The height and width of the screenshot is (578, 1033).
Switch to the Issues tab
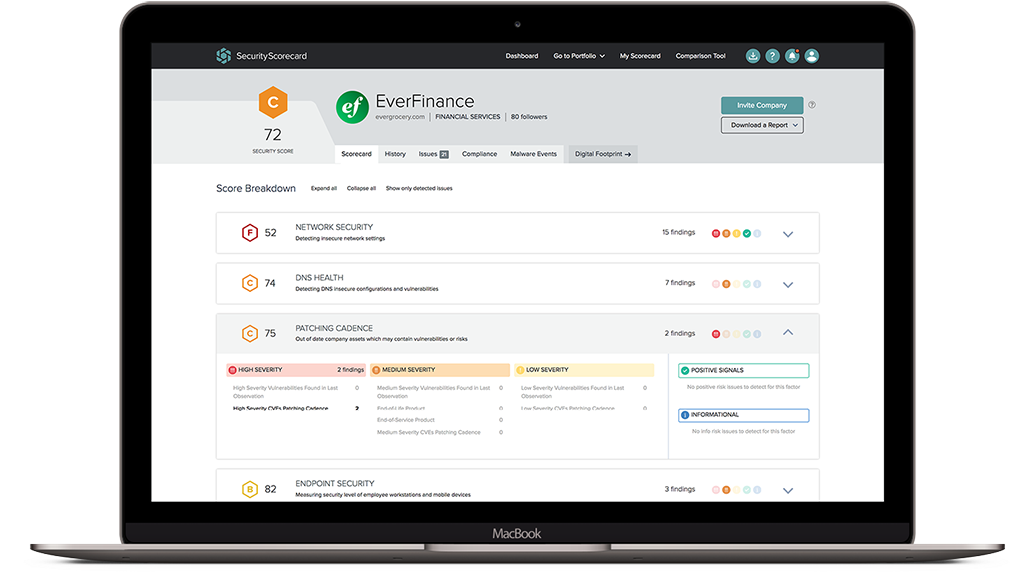(x=433, y=154)
